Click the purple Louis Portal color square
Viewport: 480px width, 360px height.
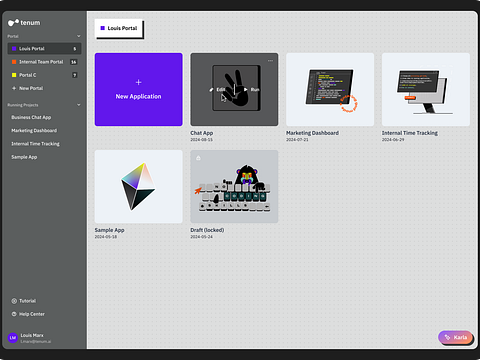click(x=14, y=49)
